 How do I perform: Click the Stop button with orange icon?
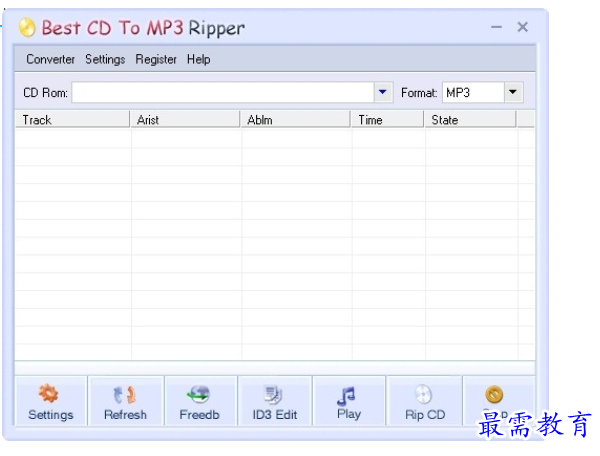click(497, 401)
